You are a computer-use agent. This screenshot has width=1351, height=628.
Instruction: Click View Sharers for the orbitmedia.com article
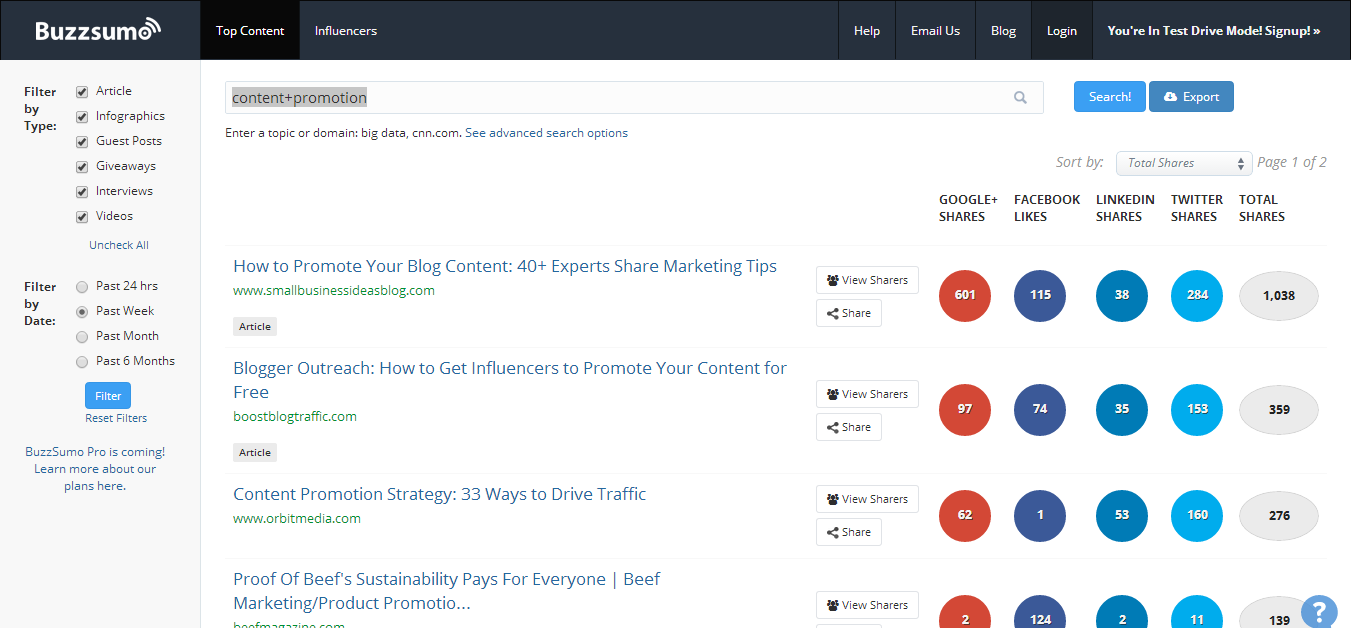click(867, 499)
